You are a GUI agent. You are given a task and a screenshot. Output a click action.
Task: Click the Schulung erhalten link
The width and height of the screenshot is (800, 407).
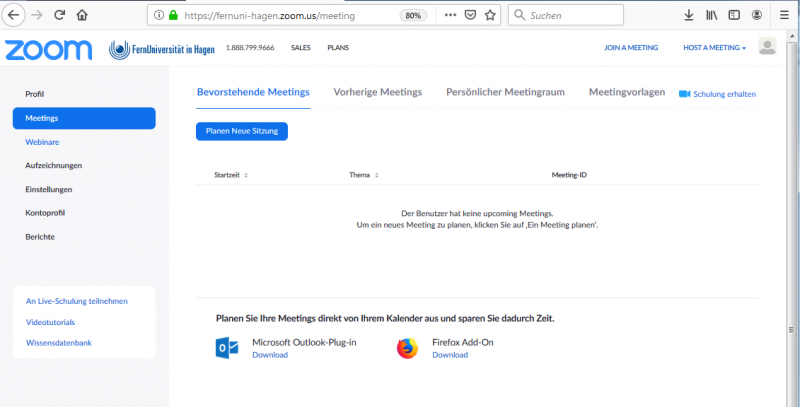724,94
